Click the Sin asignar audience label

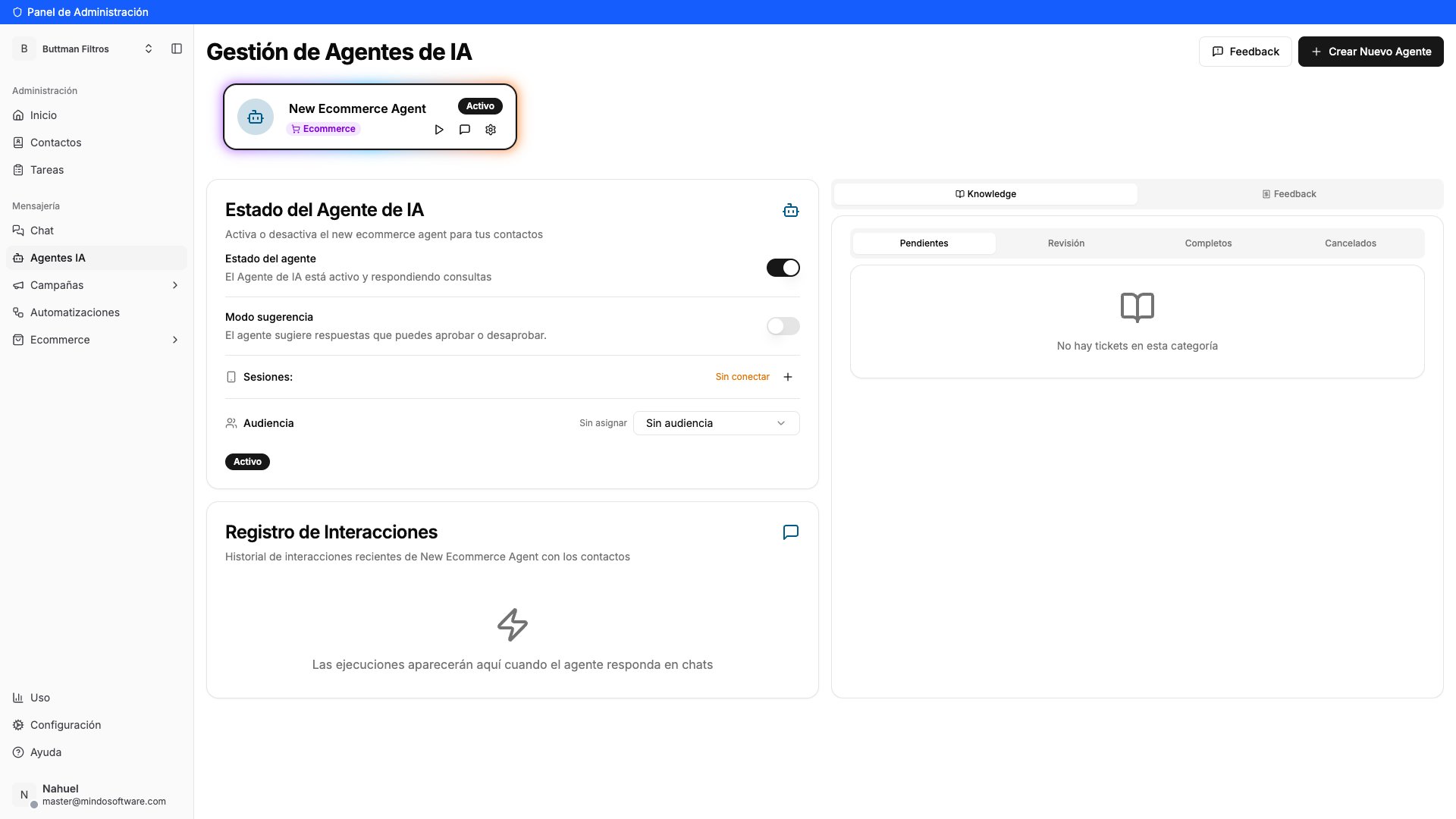(603, 423)
